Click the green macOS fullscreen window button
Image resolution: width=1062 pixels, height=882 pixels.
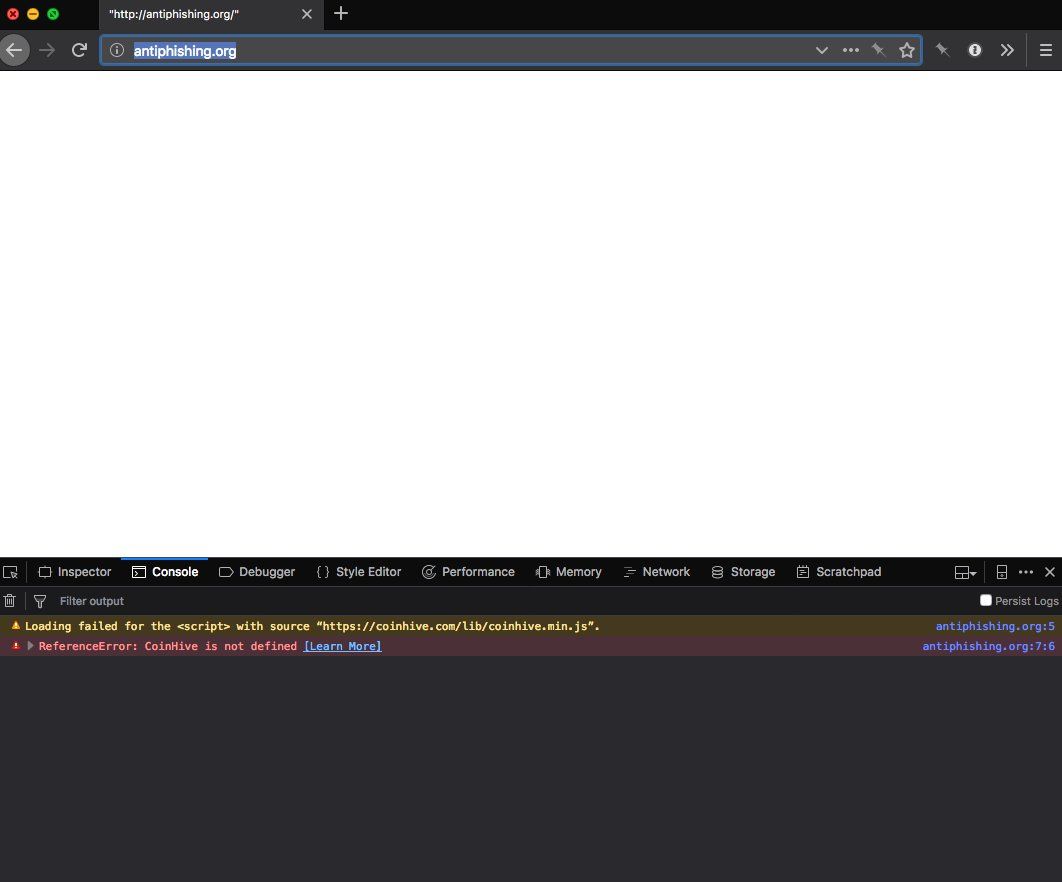pyautogui.click(x=53, y=14)
